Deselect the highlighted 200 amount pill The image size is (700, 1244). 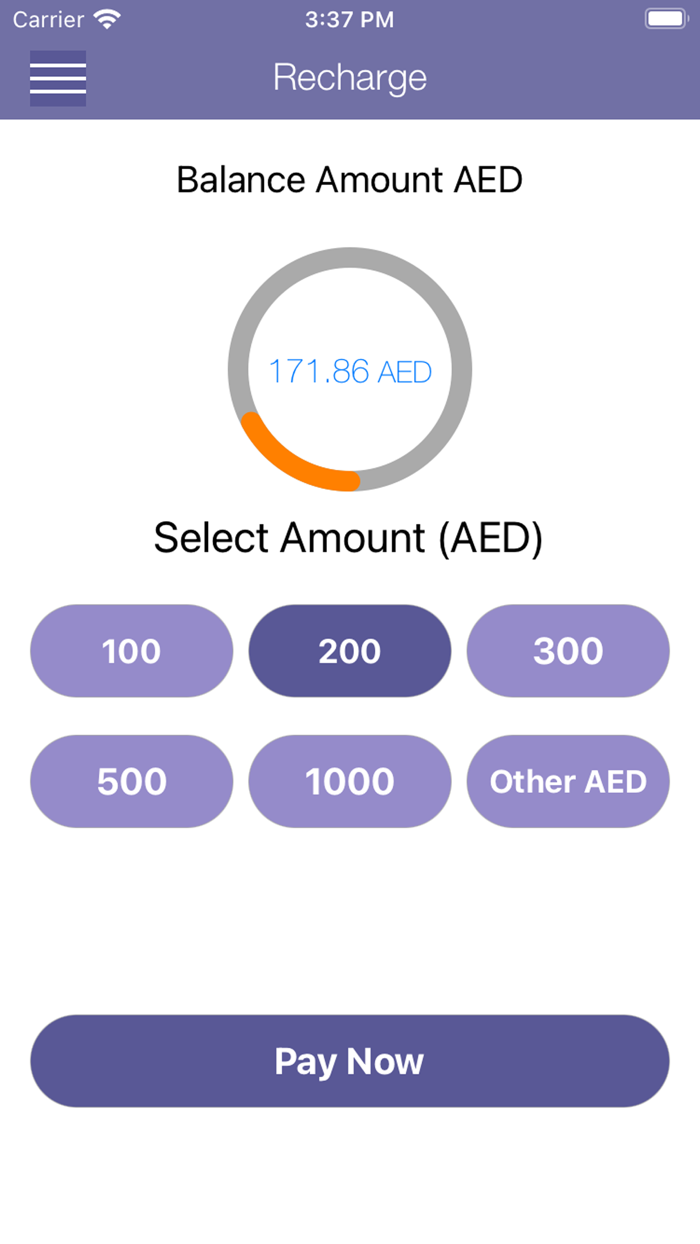click(x=349, y=651)
